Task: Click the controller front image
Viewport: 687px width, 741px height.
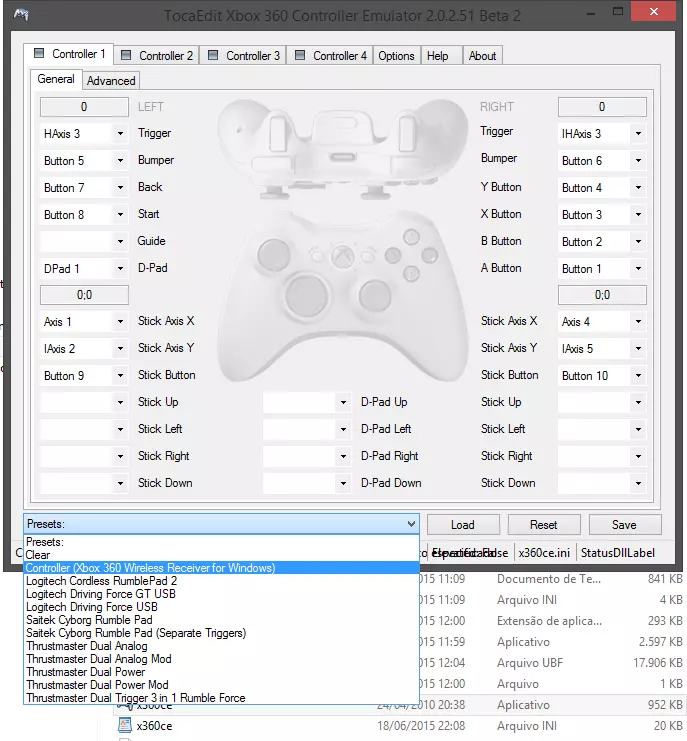Action: [x=344, y=298]
